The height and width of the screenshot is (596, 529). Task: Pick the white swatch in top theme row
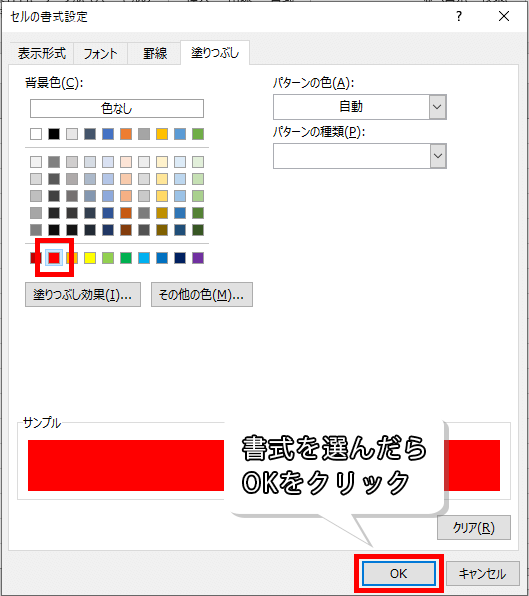pyautogui.click(x=36, y=134)
